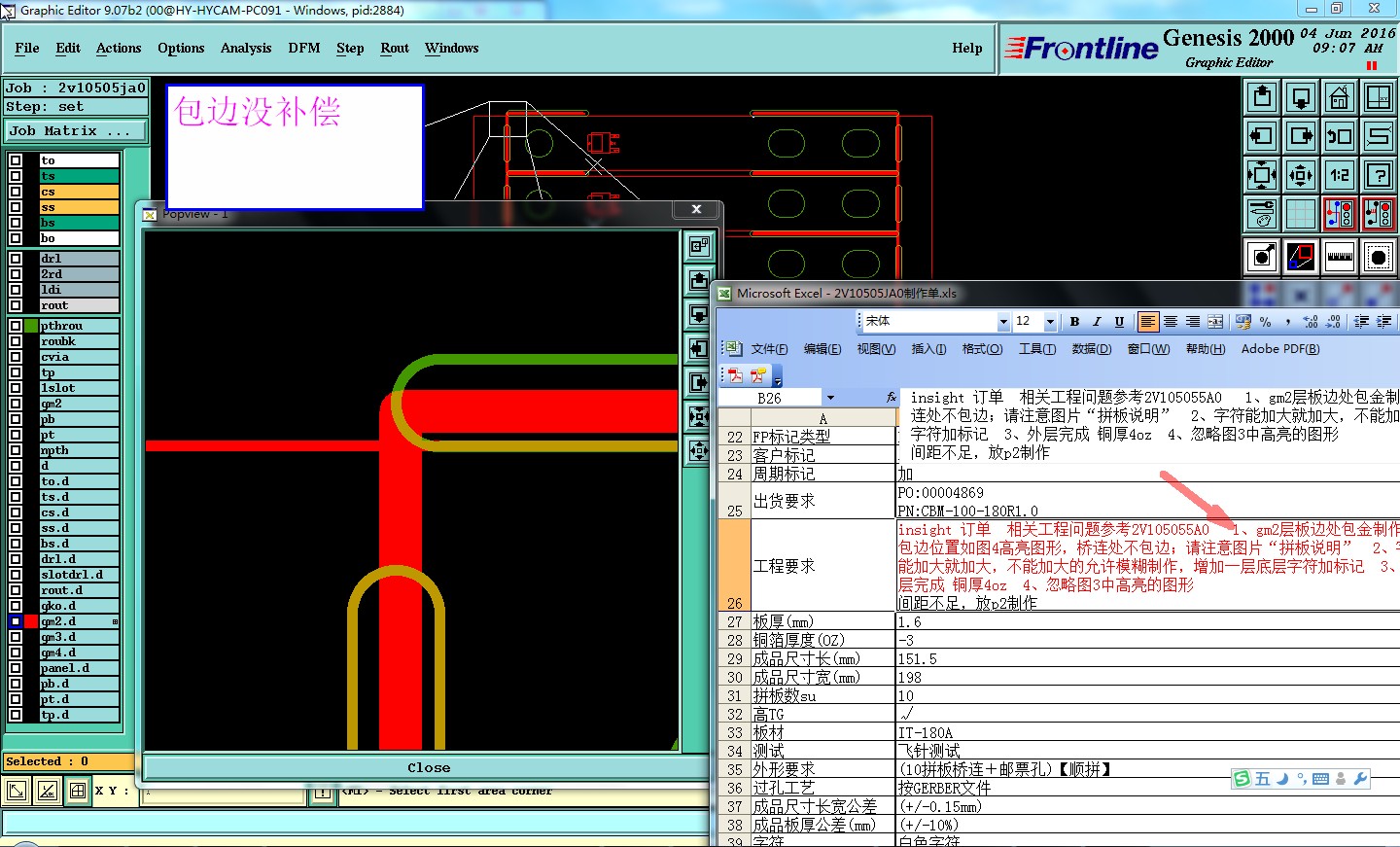This screenshot has width=1400, height=847.
Task: Click the red and blue squares icon
Action: click(x=1301, y=257)
